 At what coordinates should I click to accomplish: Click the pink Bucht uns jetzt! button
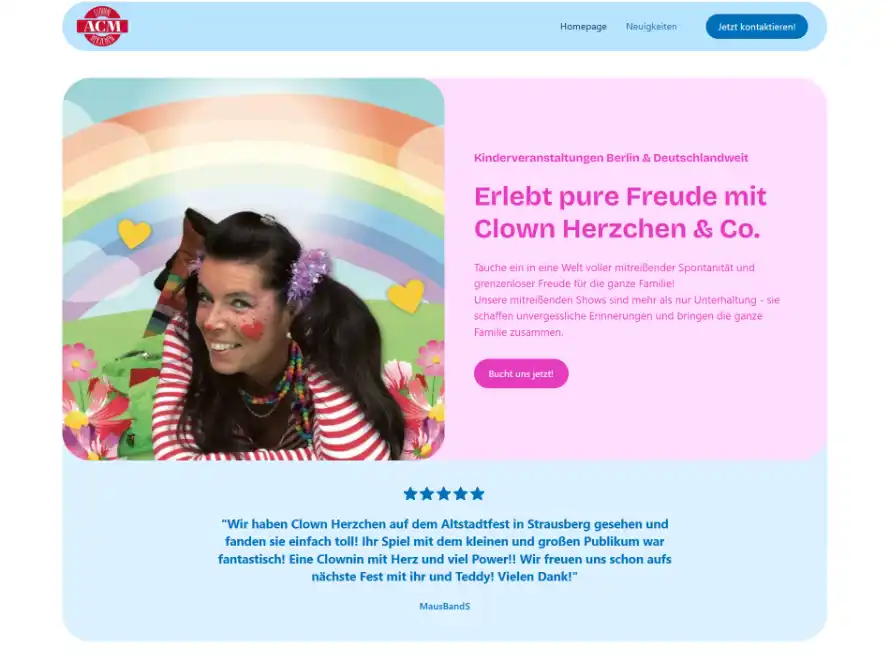520,373
